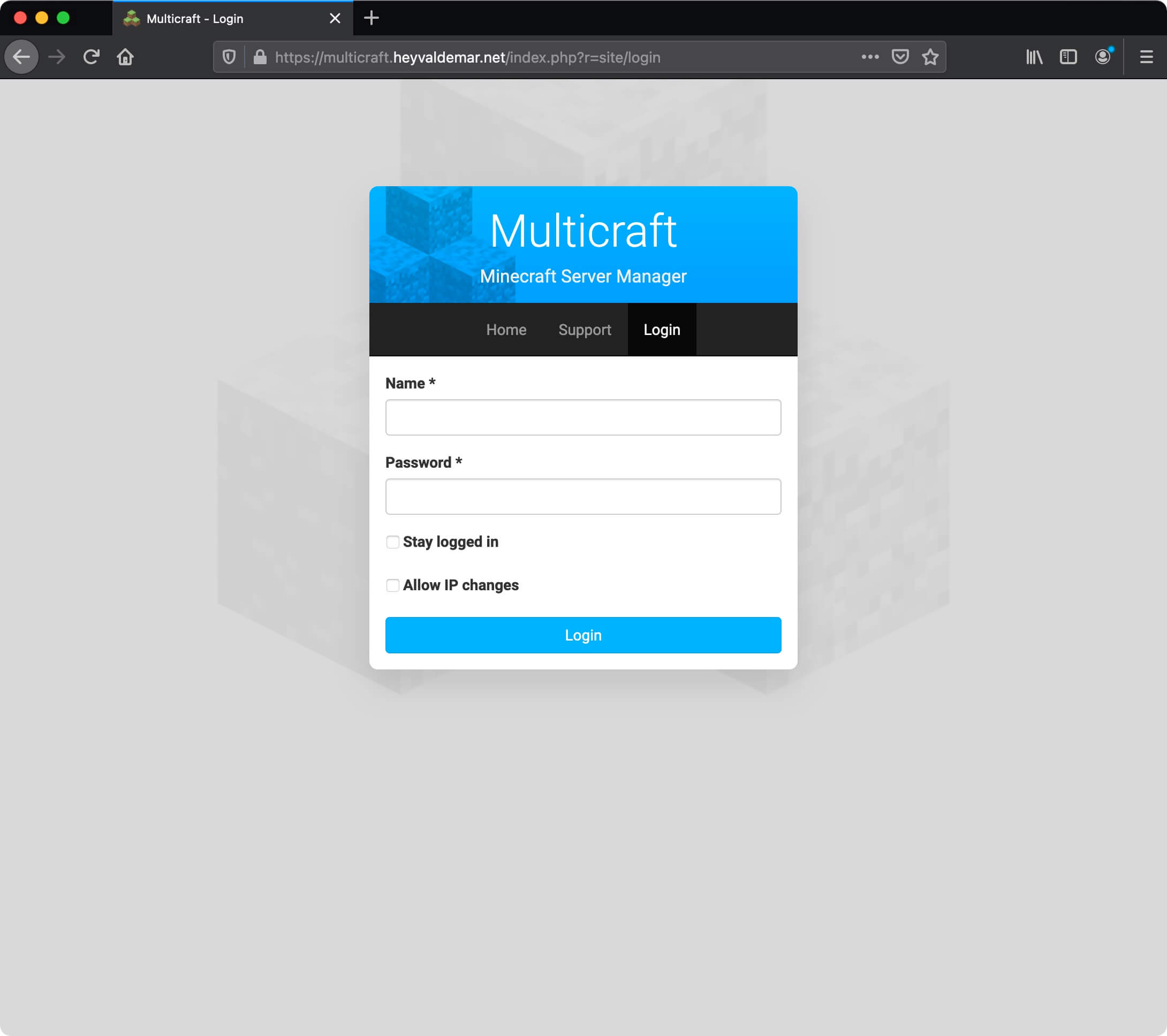The height and width of the screenshot is (1036, 1167).
Task: Click the bookmark star icon
Action: click(x=930, y=57)
